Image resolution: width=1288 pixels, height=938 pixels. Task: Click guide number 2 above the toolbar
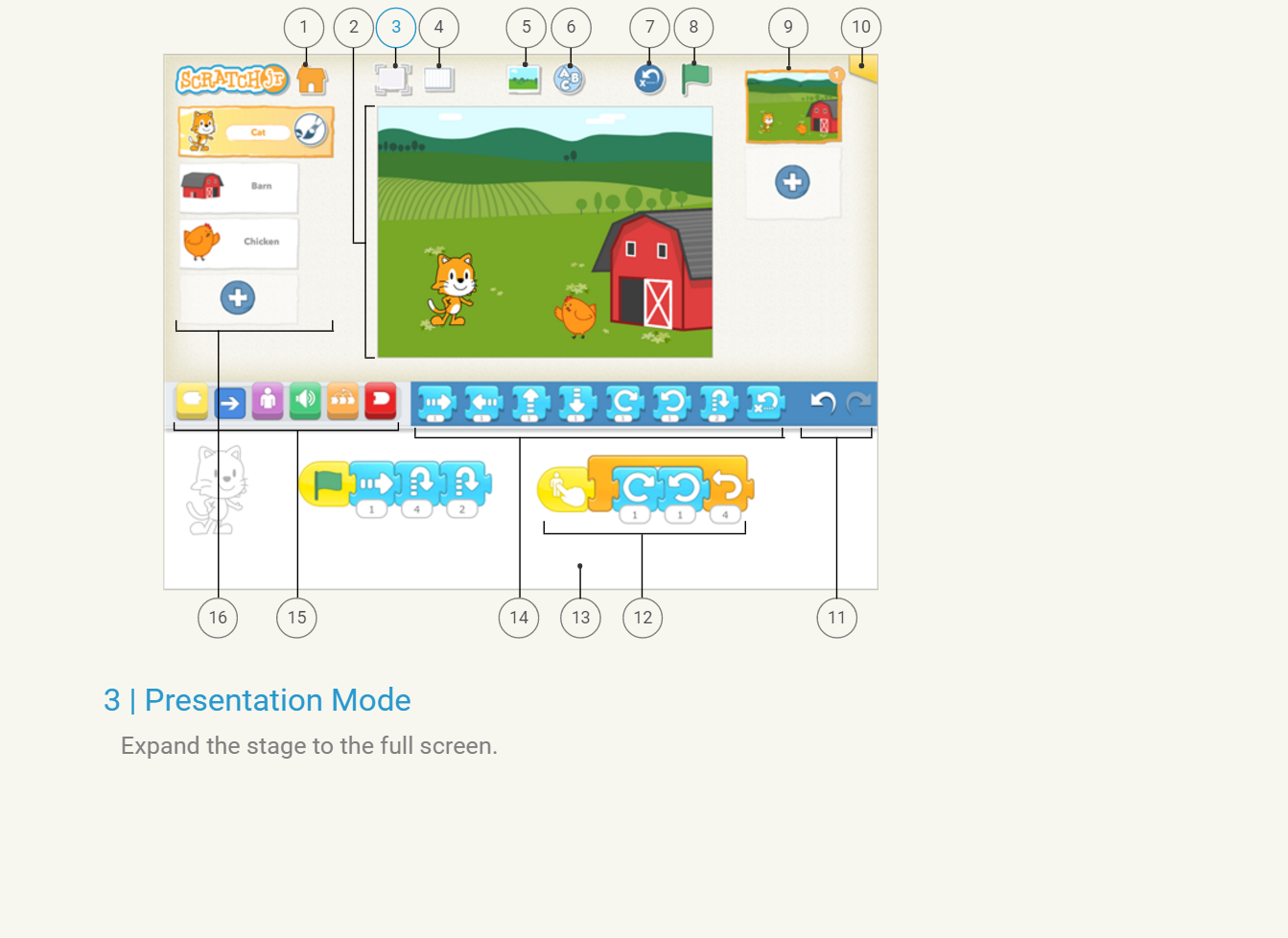pyautogui.click(x=354, y=27)
